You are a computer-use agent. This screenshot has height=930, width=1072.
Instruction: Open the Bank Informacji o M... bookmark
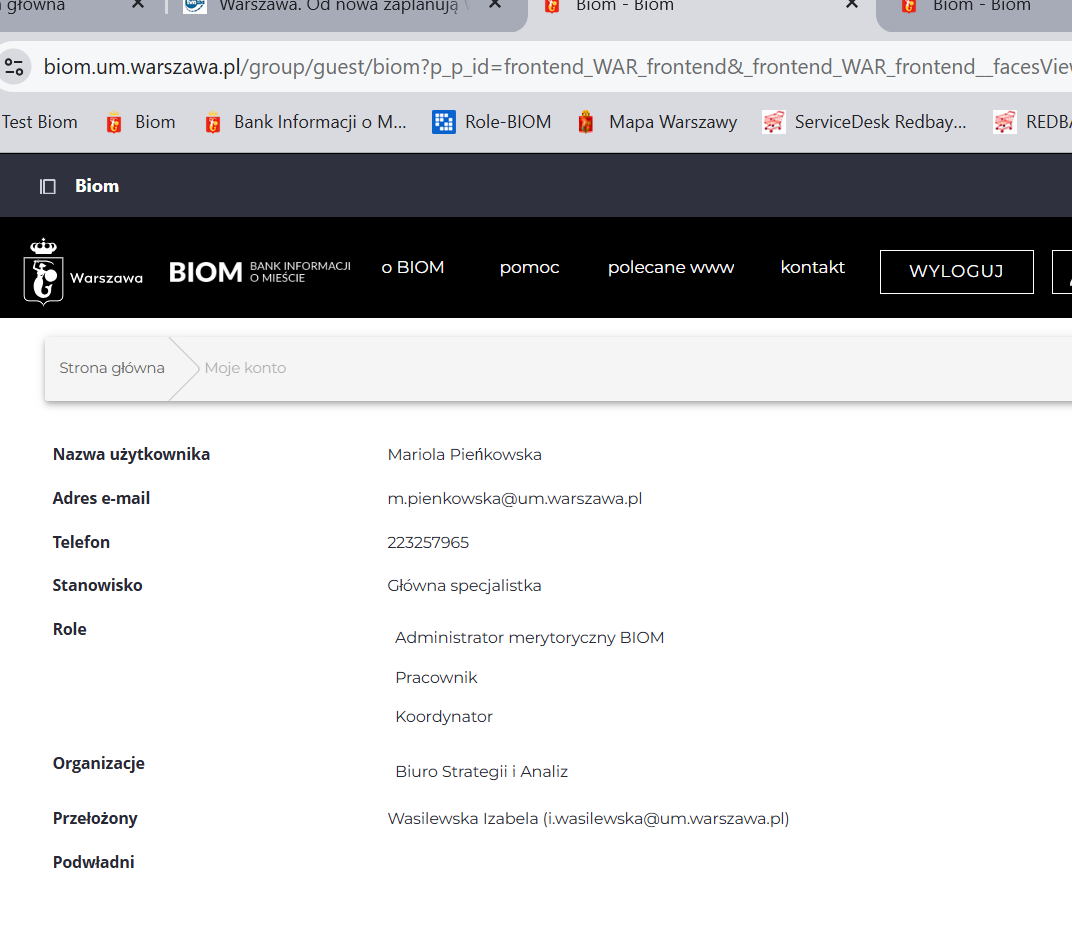point(305,122)
